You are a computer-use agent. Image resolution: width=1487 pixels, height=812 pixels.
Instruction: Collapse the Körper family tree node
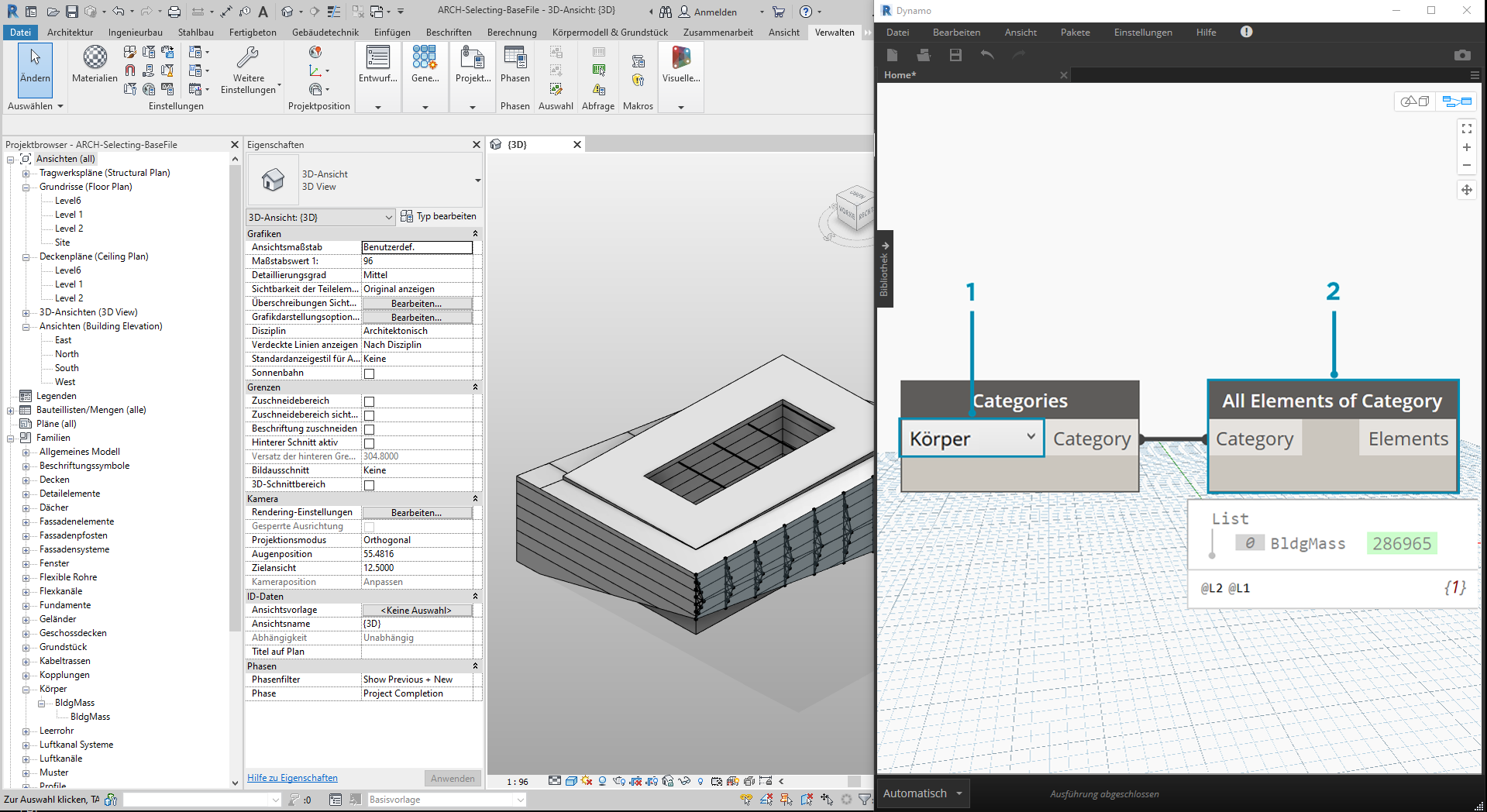(x=26, y=690)
